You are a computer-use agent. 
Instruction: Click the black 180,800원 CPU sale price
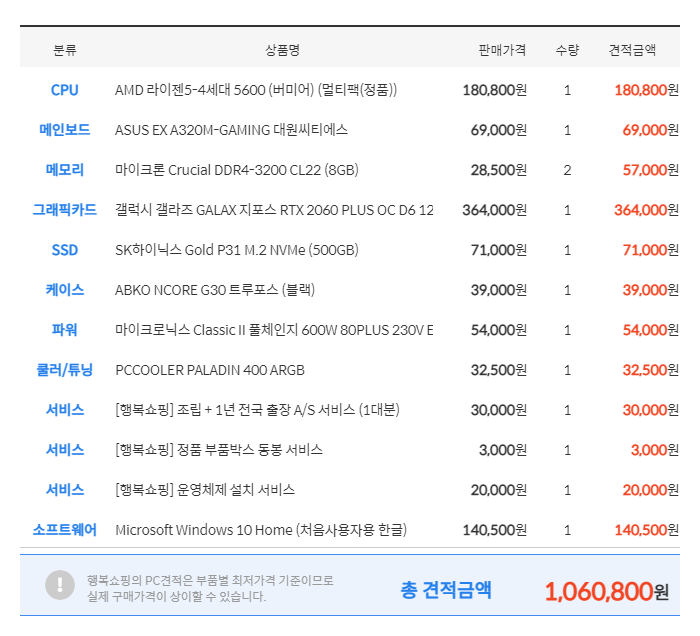[x=495, y=90]
